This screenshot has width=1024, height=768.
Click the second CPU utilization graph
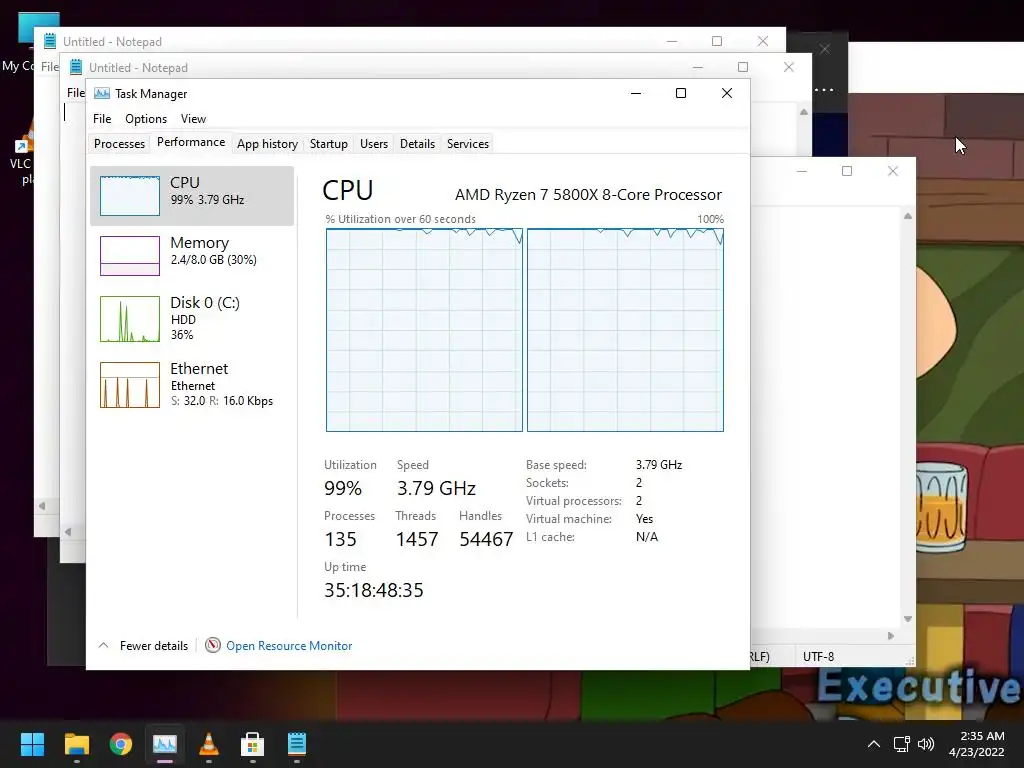(626, 330)
